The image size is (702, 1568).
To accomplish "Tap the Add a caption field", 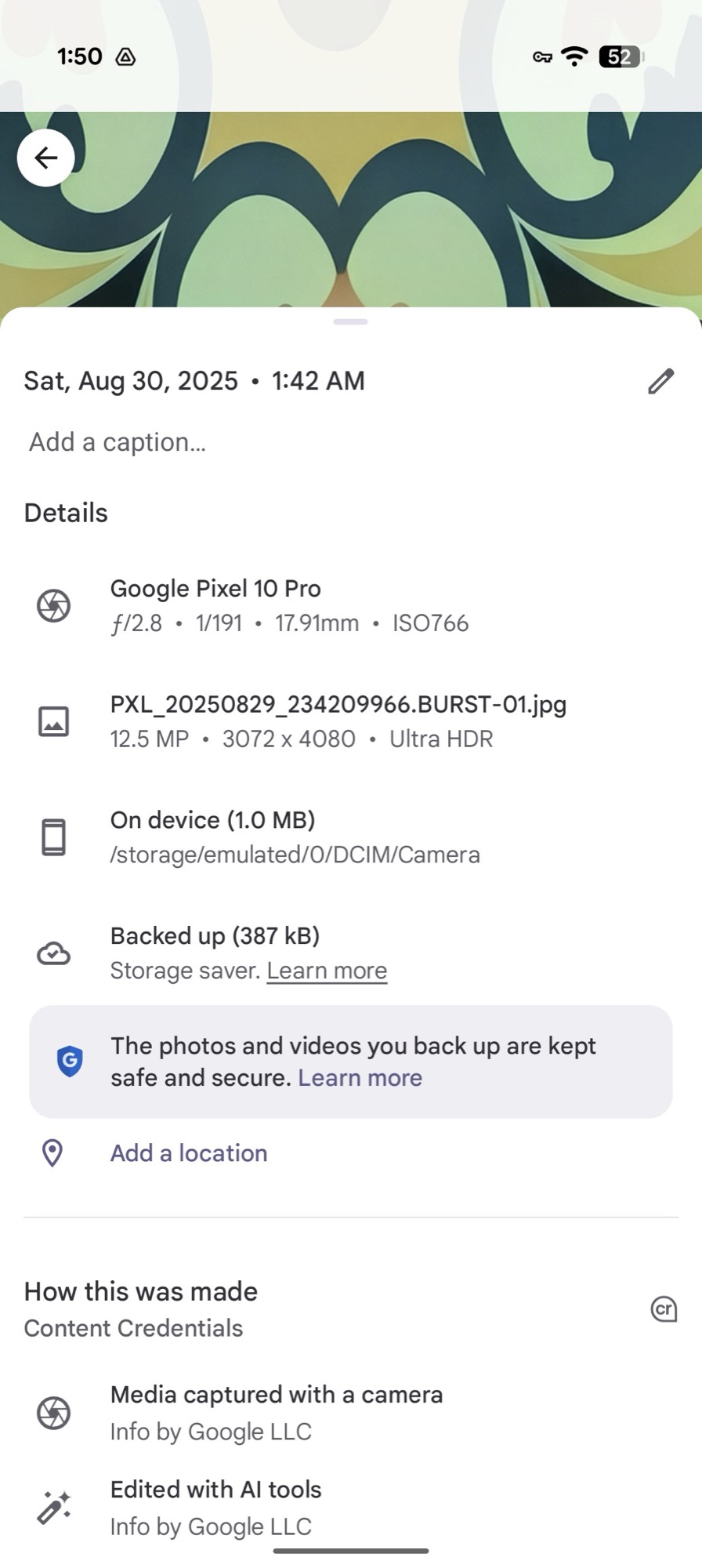I will tap(118, 442).
